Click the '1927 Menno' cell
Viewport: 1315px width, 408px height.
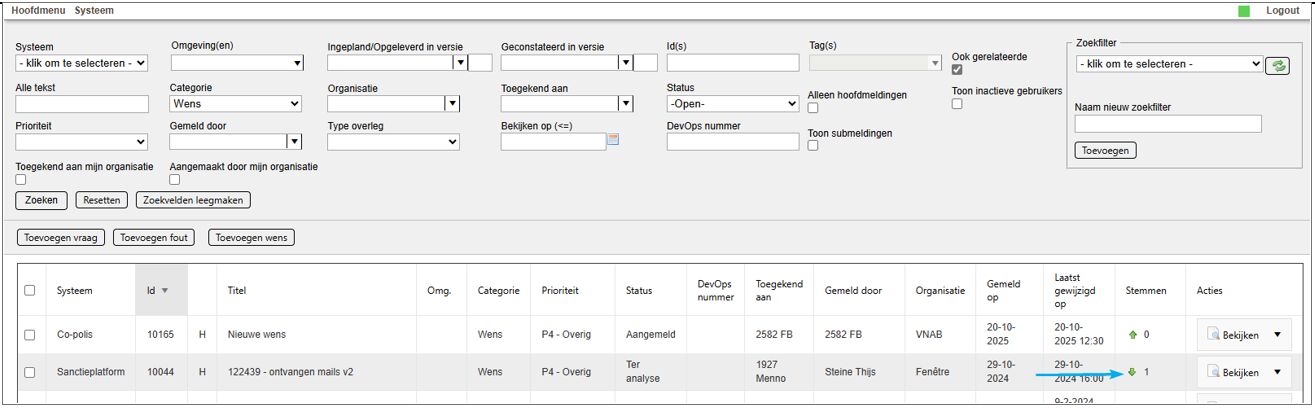[772, 372]
